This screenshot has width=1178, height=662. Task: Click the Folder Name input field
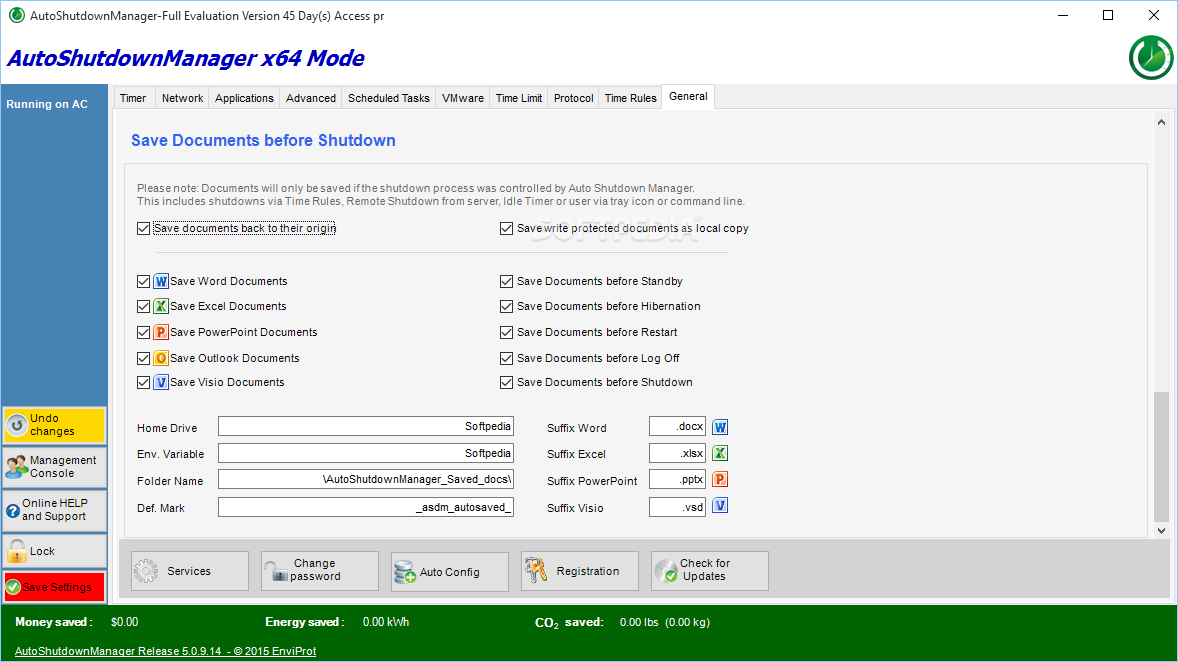366,479
